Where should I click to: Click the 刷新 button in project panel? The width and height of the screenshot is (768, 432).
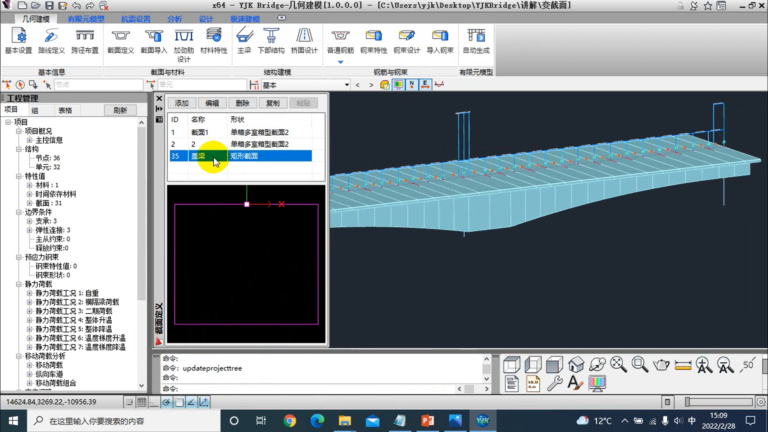click(x=120, y=110)
